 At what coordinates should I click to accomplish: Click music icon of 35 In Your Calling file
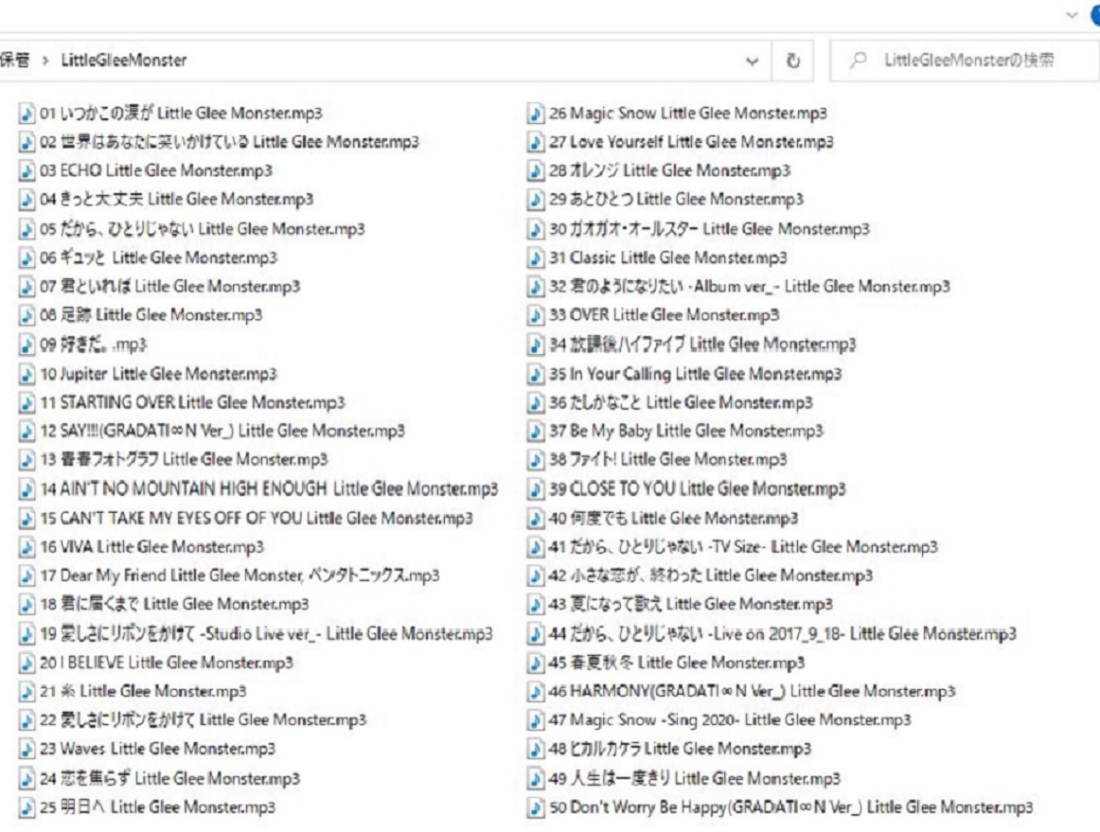pos(535,374)
